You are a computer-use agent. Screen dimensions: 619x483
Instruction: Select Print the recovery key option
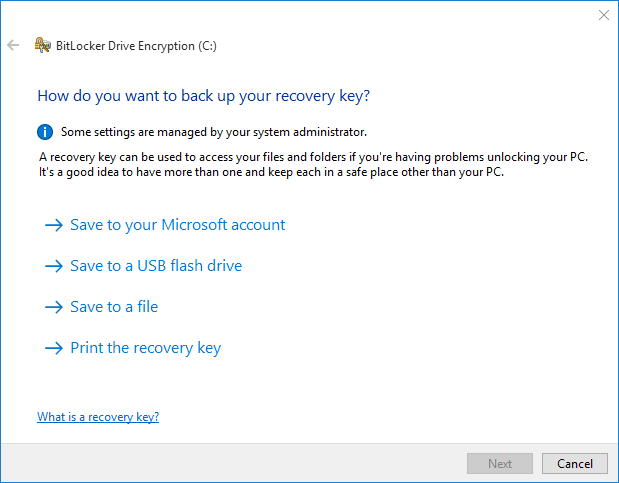click(145, 348)
